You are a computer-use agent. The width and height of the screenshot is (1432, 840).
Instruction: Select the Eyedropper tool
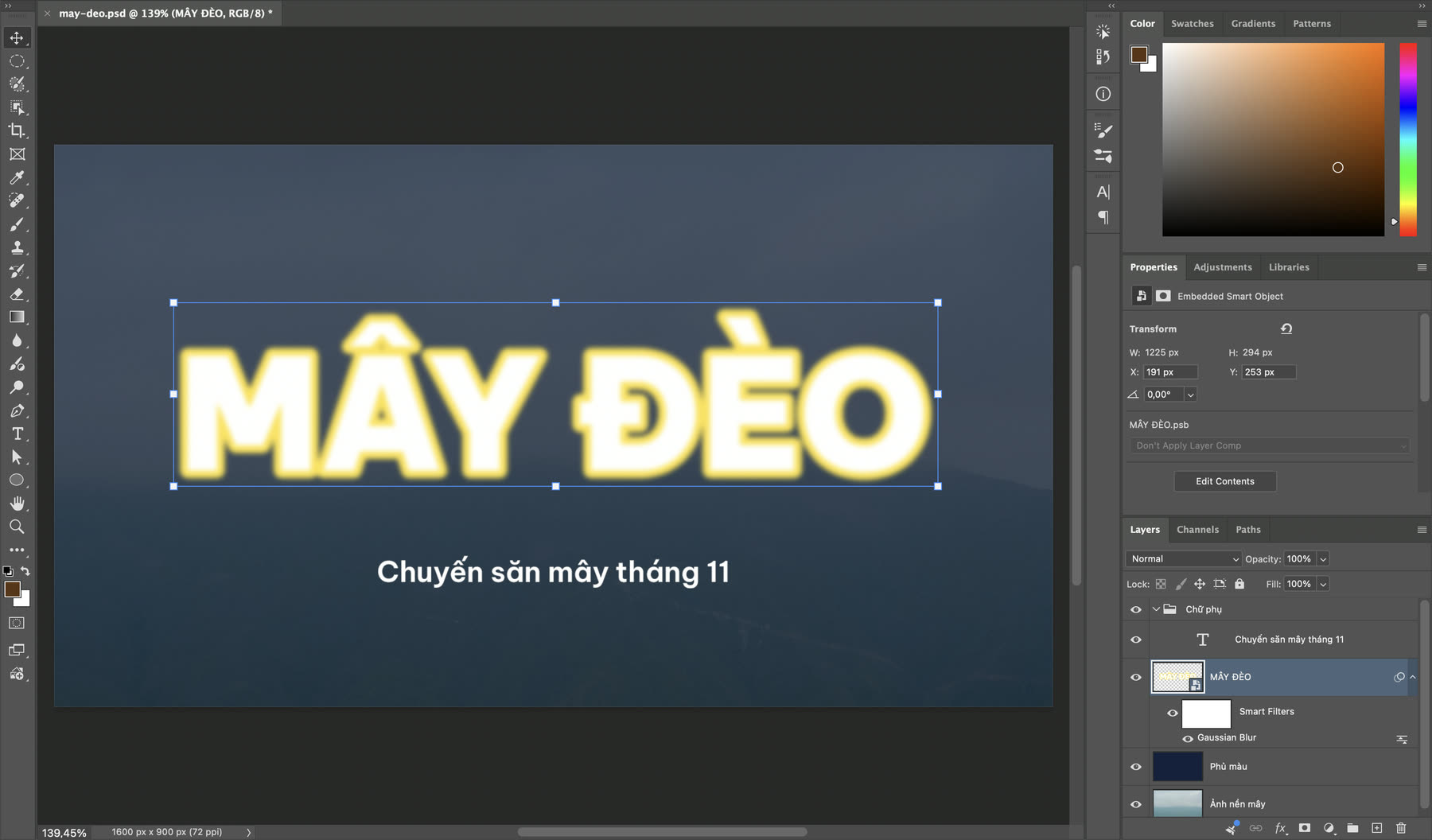click(x=17, y=177)
